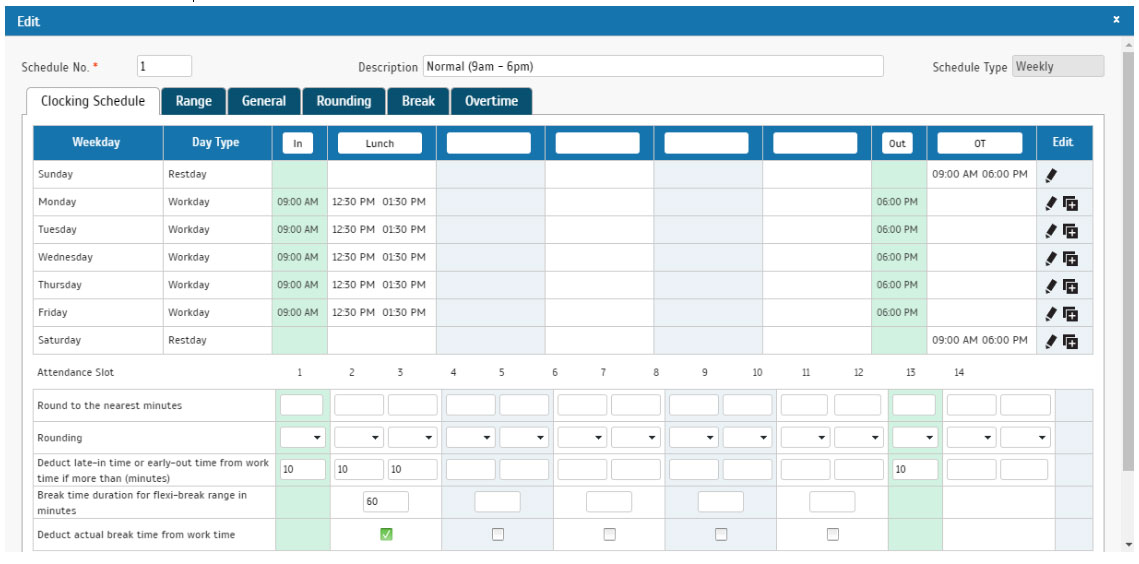Click the scrollbar down arrow
1139x564 pixels.
point(1127,544)
